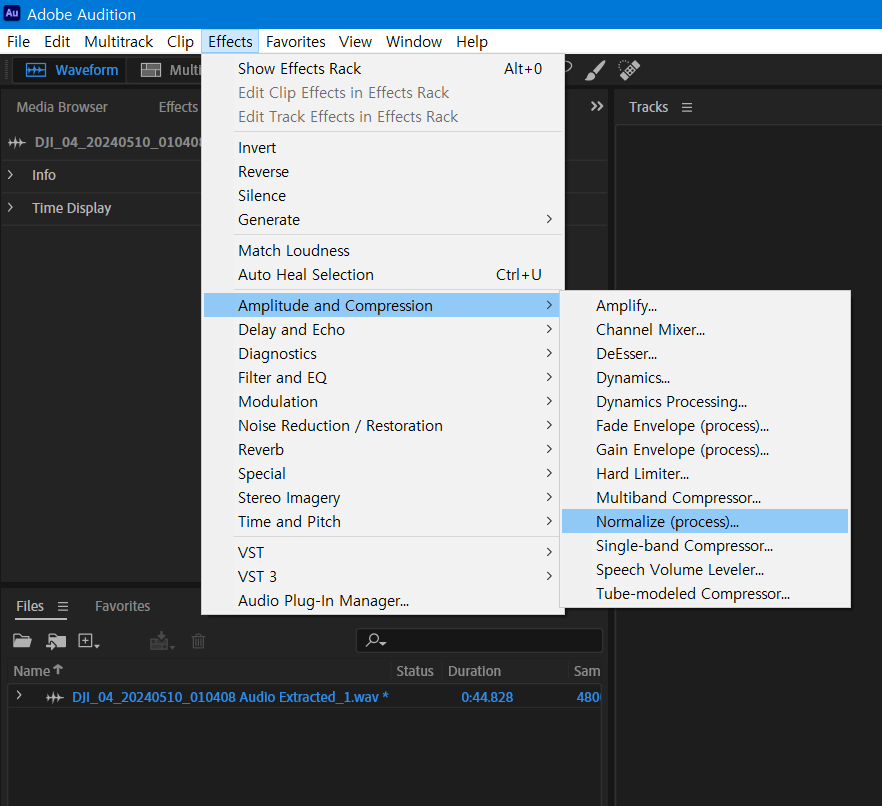Viewport: 882px width, 806px height.
Task: Open Noise Reduction / Restoration submenu
Action: pos(383,425)
